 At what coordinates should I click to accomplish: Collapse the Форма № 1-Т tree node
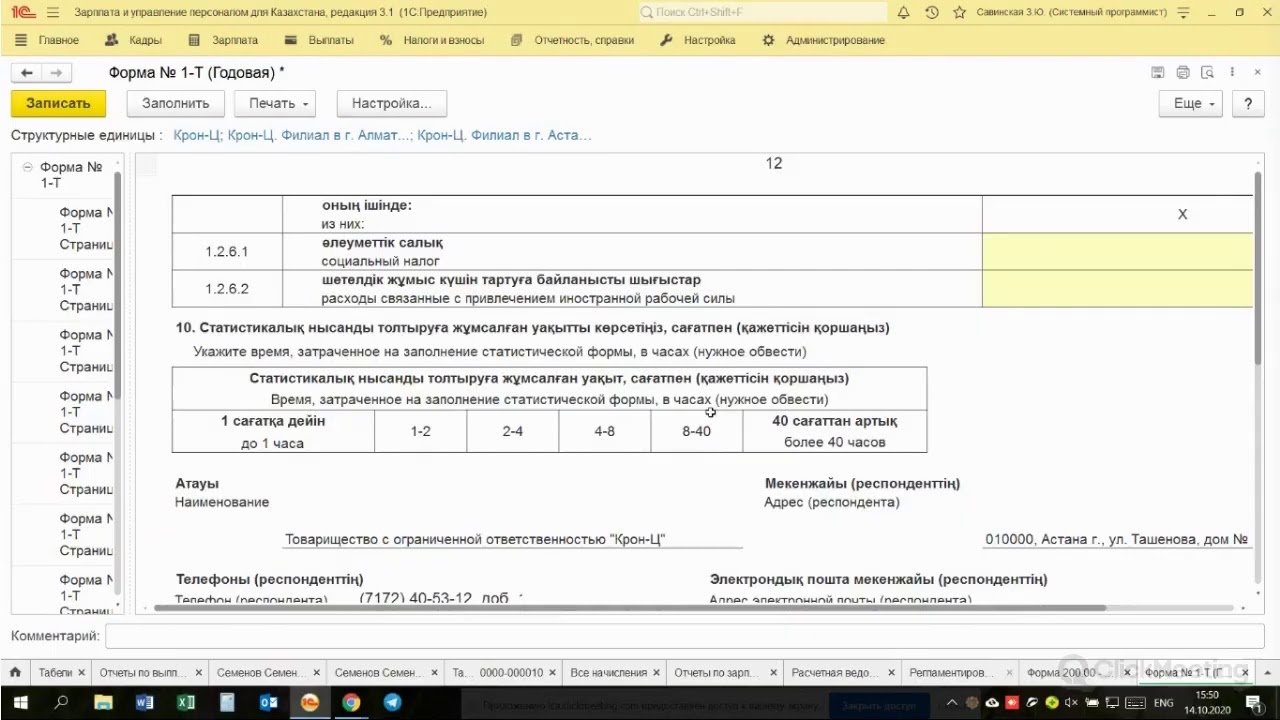click(28, 167)
